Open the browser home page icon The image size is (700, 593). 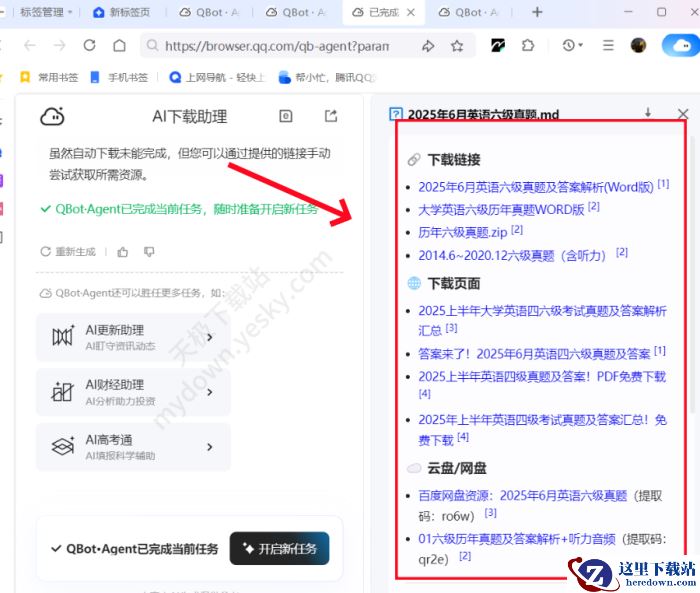tap(119, 45)
